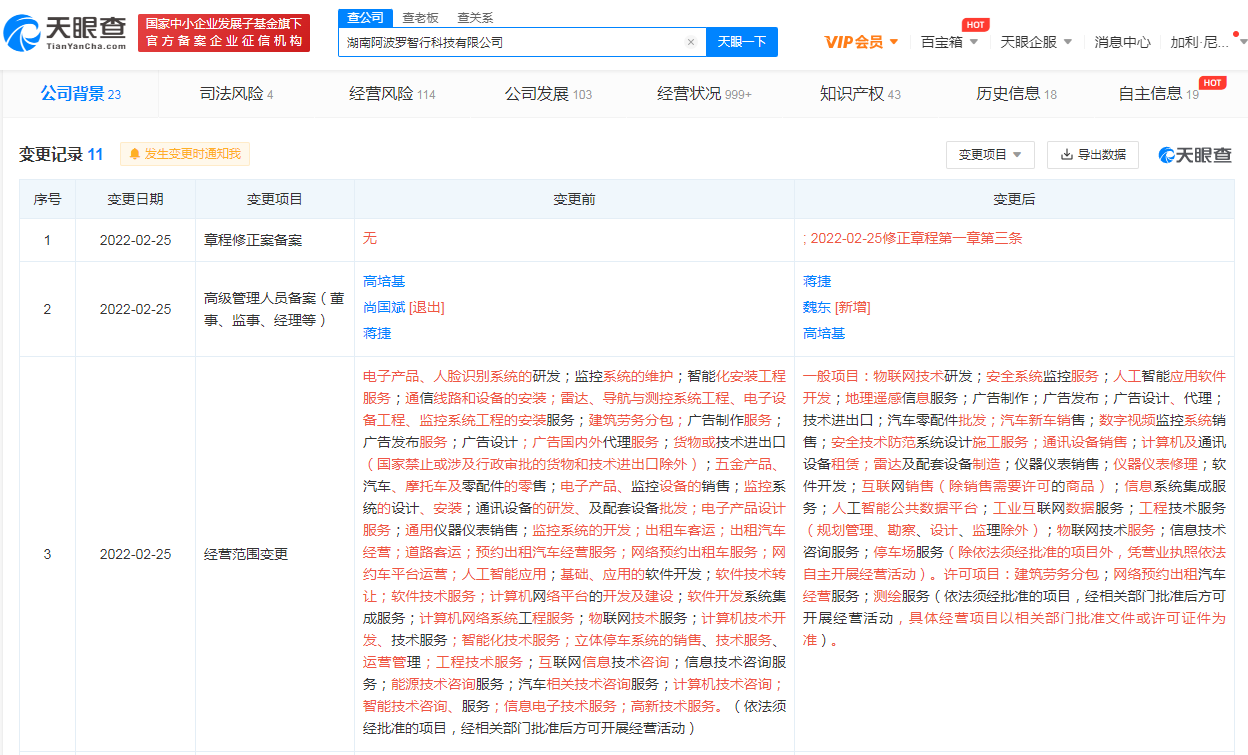1248x755 pixels.
Task: Open 蒋捷 link in the 变更后 column
Action: pos(817,282)
